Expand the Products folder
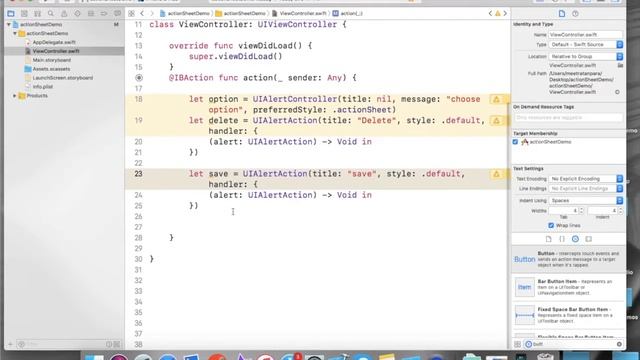640x360 pixels. (x=15, y=96)
